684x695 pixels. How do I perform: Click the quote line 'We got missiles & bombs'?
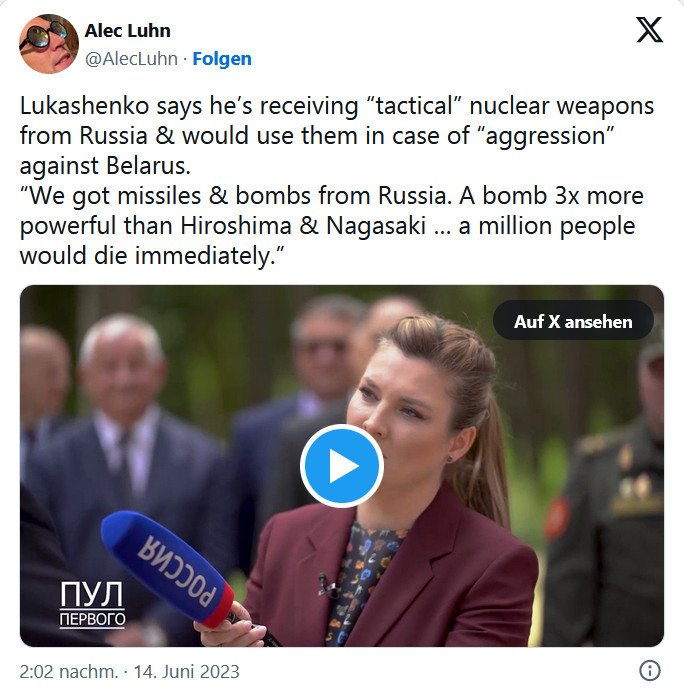tap(332, 196)
